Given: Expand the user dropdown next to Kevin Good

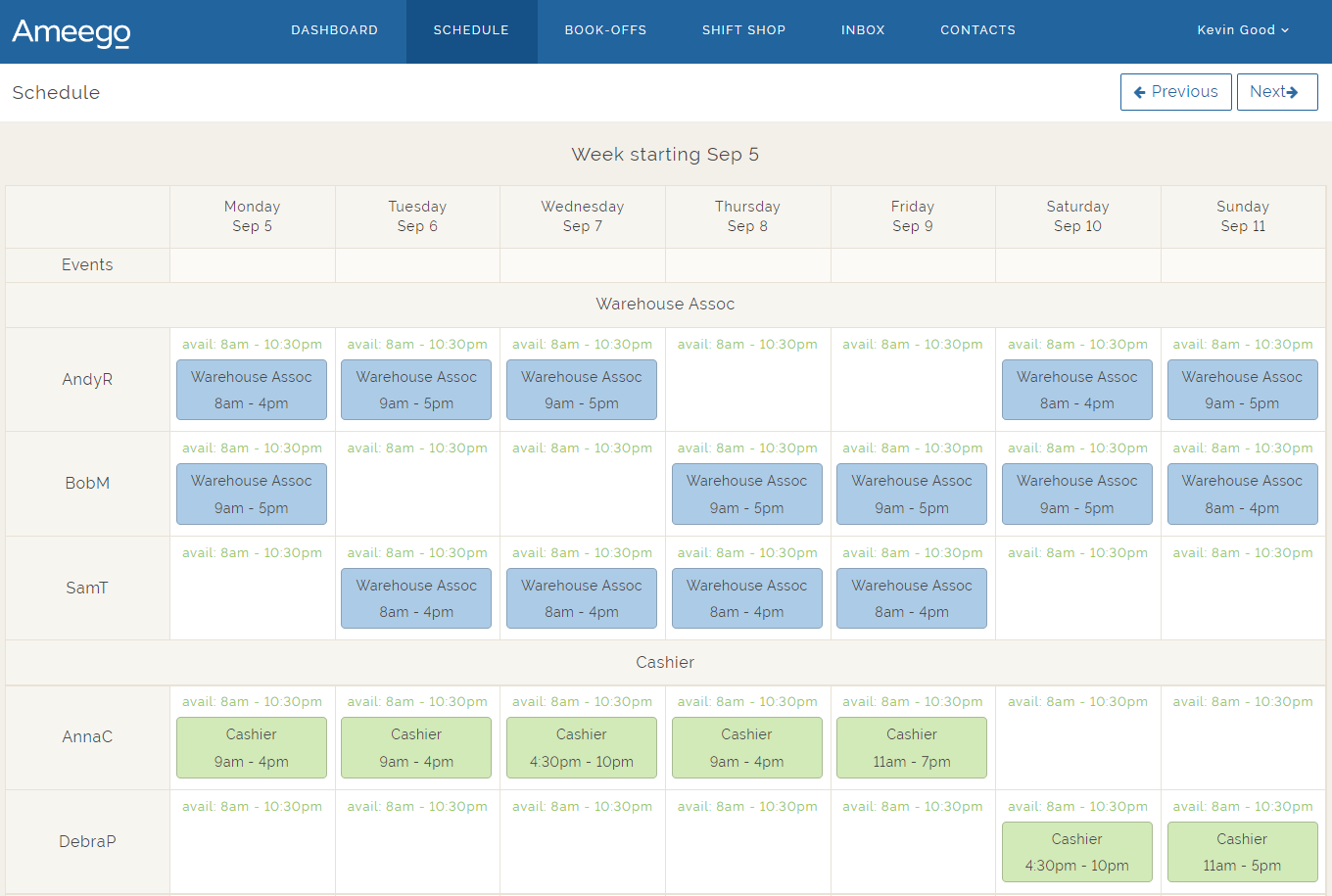Looking at the screenshot, I should pyautogui.click(x=1285, y=30).
